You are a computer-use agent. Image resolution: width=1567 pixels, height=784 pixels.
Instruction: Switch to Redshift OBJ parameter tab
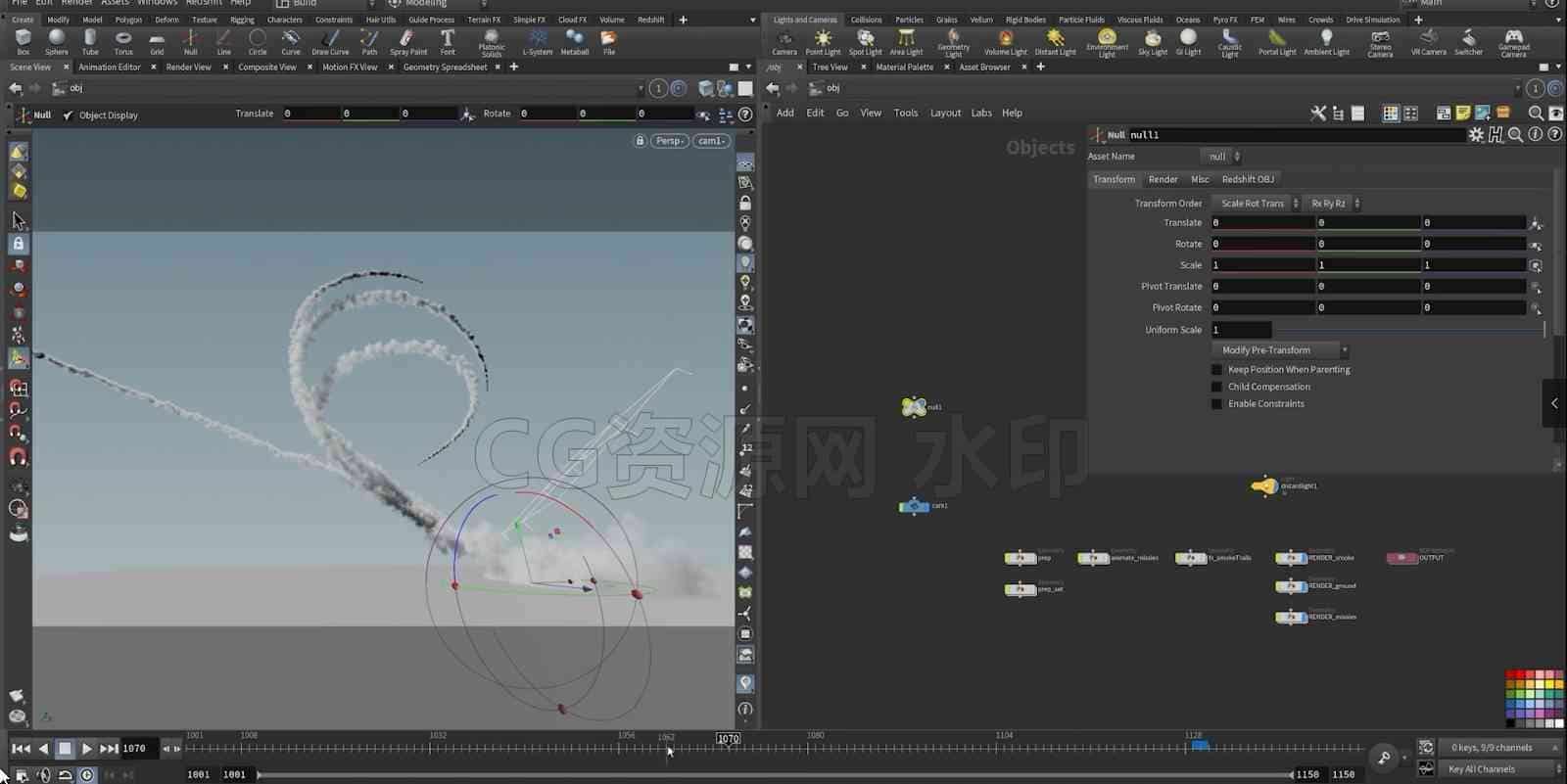click(1248, 179)
